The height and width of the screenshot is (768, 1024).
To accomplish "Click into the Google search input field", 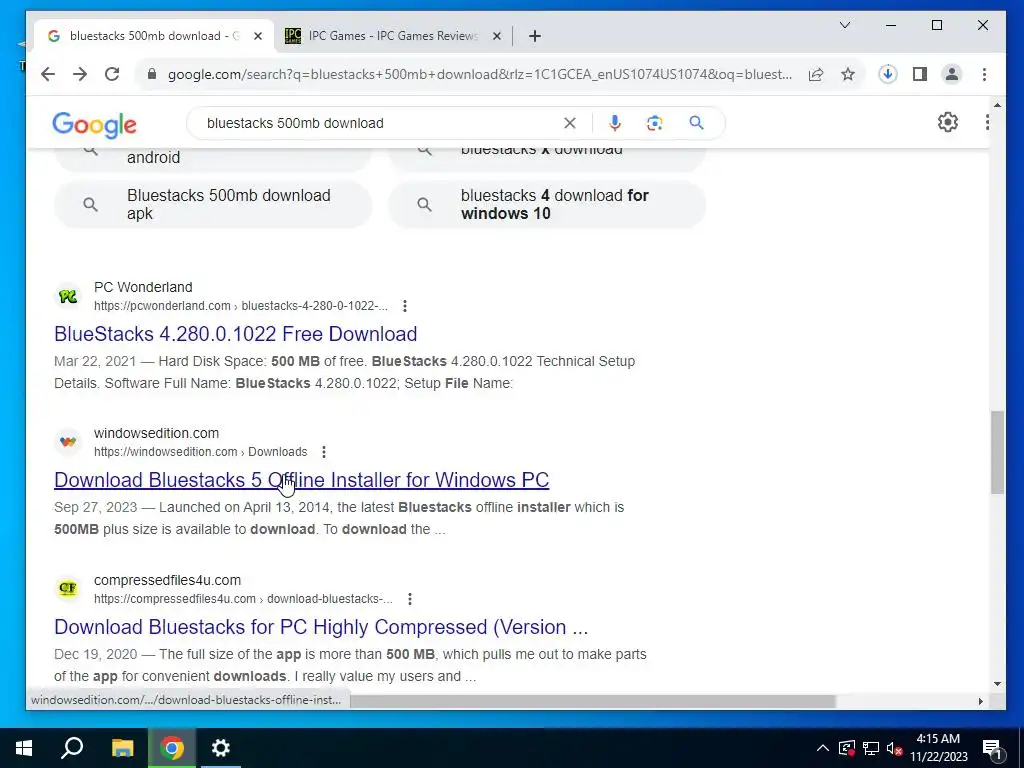I will (x=379, y=123).
